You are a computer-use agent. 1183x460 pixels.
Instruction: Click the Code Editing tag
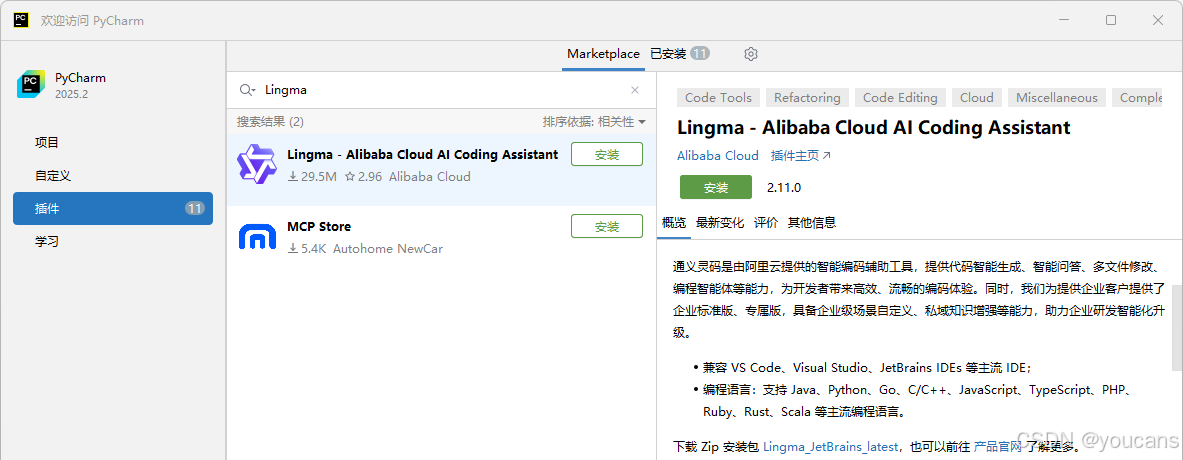point(900,97)
